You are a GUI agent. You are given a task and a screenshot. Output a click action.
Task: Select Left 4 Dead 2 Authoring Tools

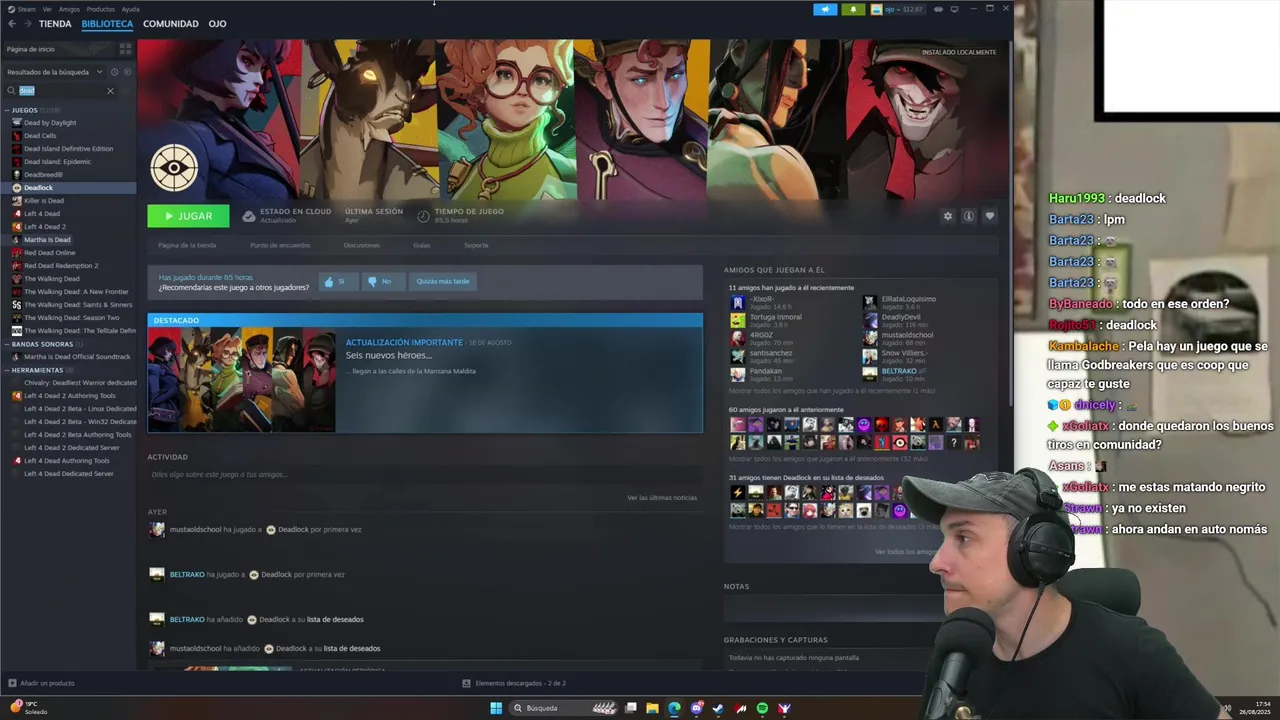coord(69,396)
